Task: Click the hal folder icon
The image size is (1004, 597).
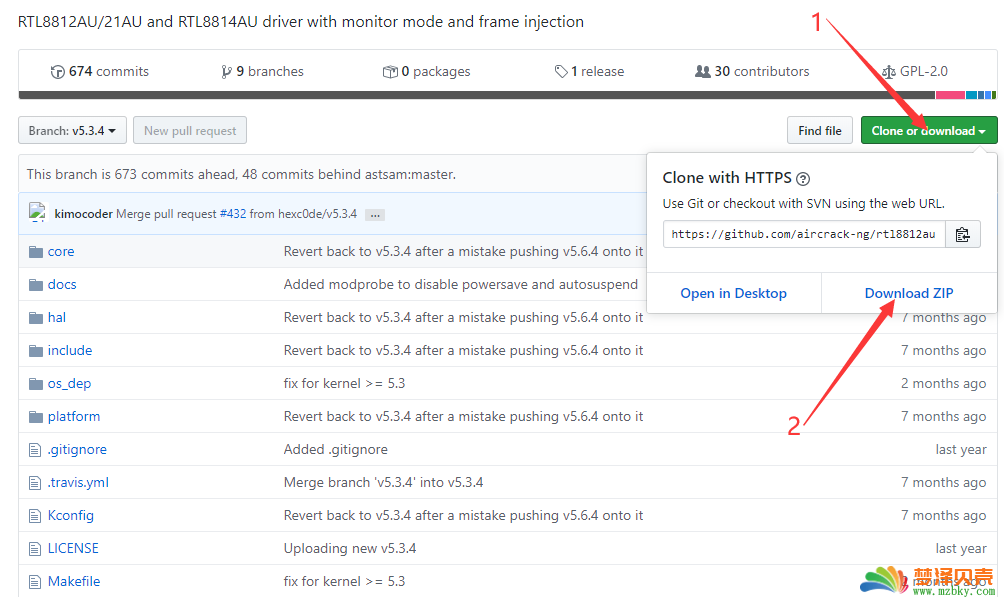Action: [x=36, y=318]
